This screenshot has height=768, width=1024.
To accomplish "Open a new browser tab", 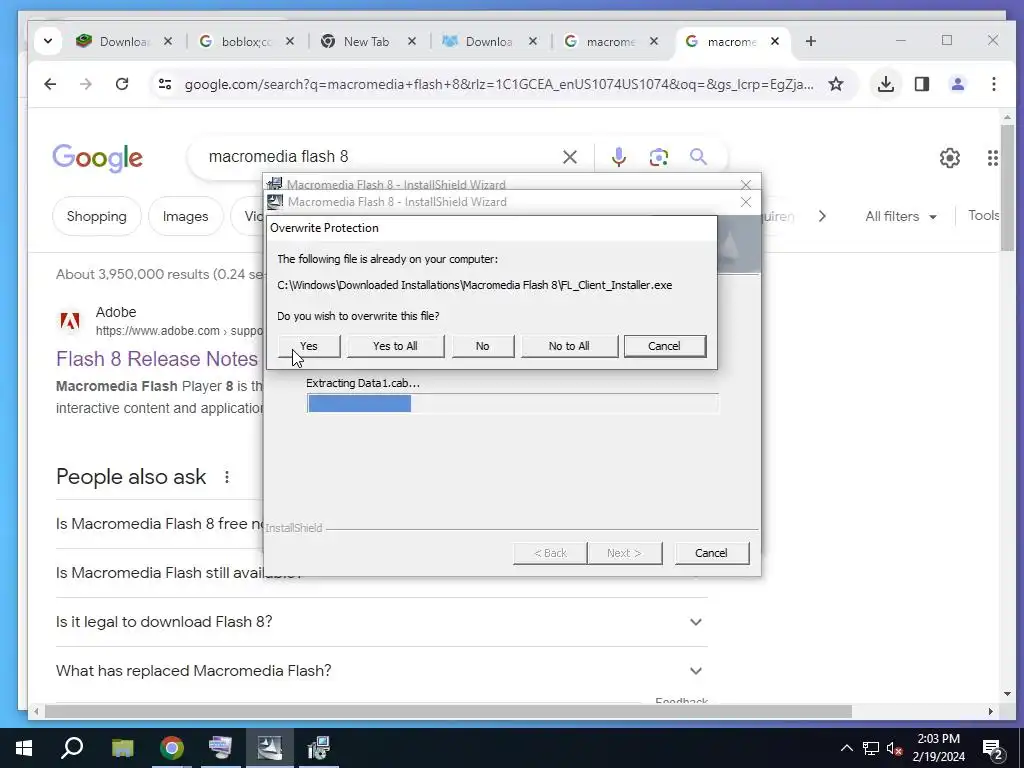I will pos(810,41).
